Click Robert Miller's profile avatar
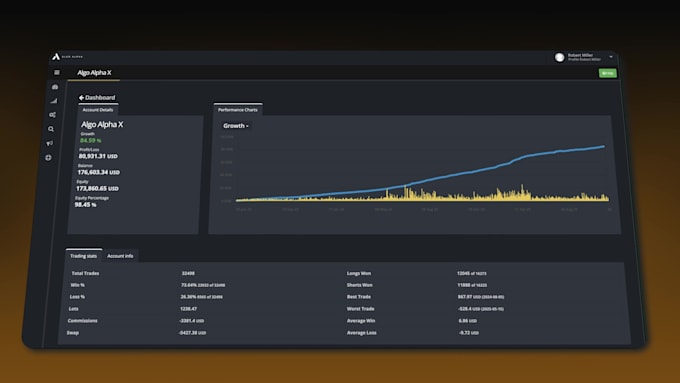The image size is (680, 383). click(x=559, y=57)
